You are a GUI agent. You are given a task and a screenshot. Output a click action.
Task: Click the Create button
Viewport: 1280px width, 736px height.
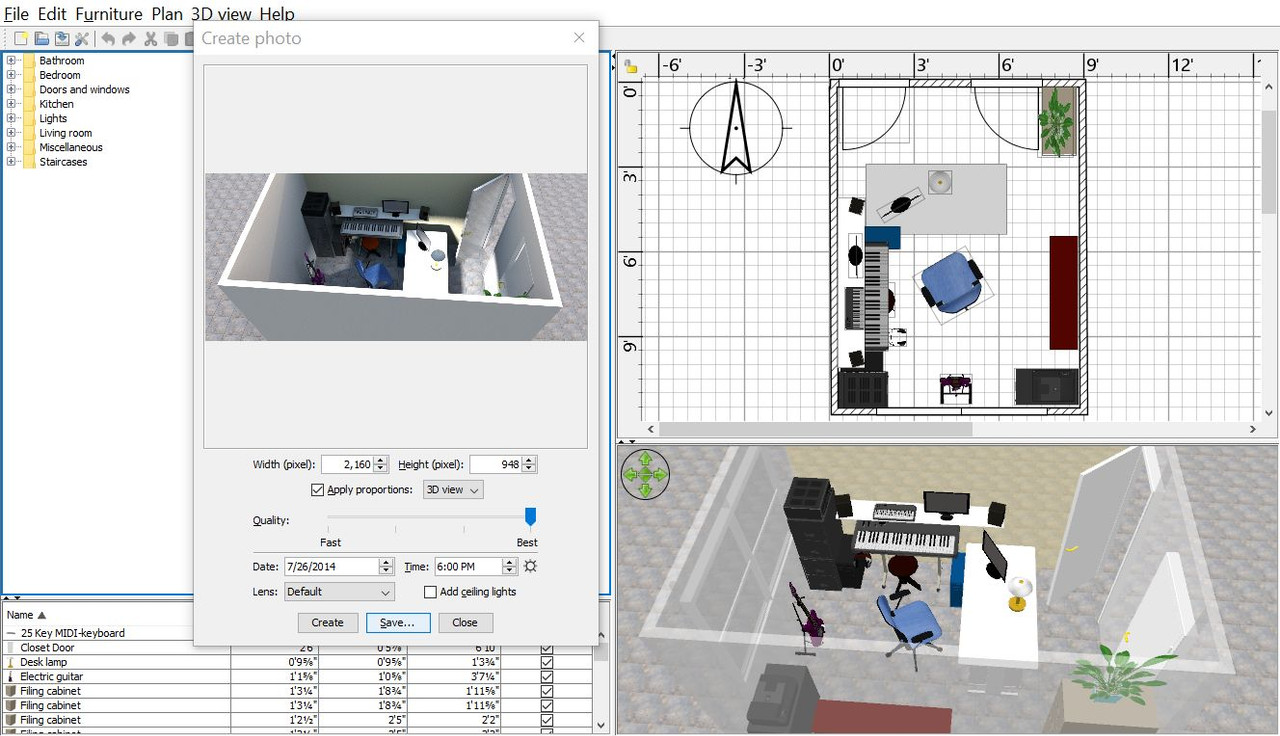(327, 622)
